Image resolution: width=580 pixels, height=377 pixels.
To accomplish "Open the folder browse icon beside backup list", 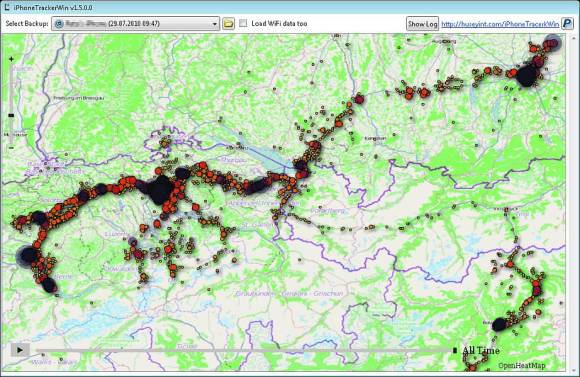I will point(228,24).
